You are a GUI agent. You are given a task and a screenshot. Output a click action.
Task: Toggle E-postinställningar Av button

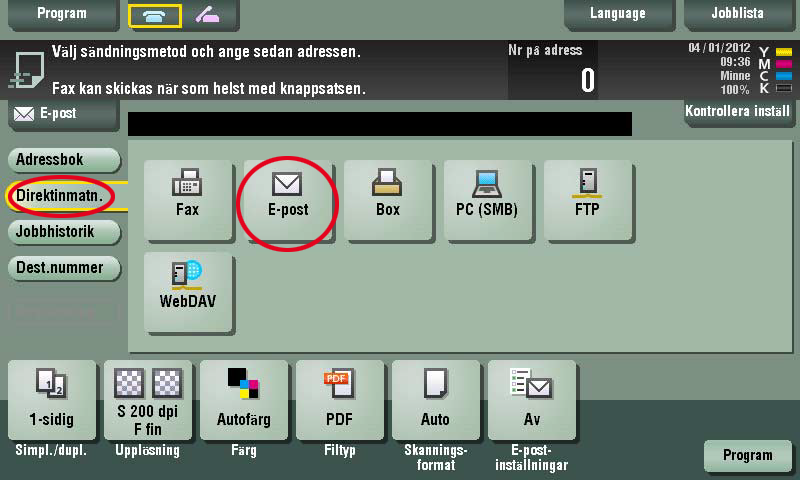[532, 400]
